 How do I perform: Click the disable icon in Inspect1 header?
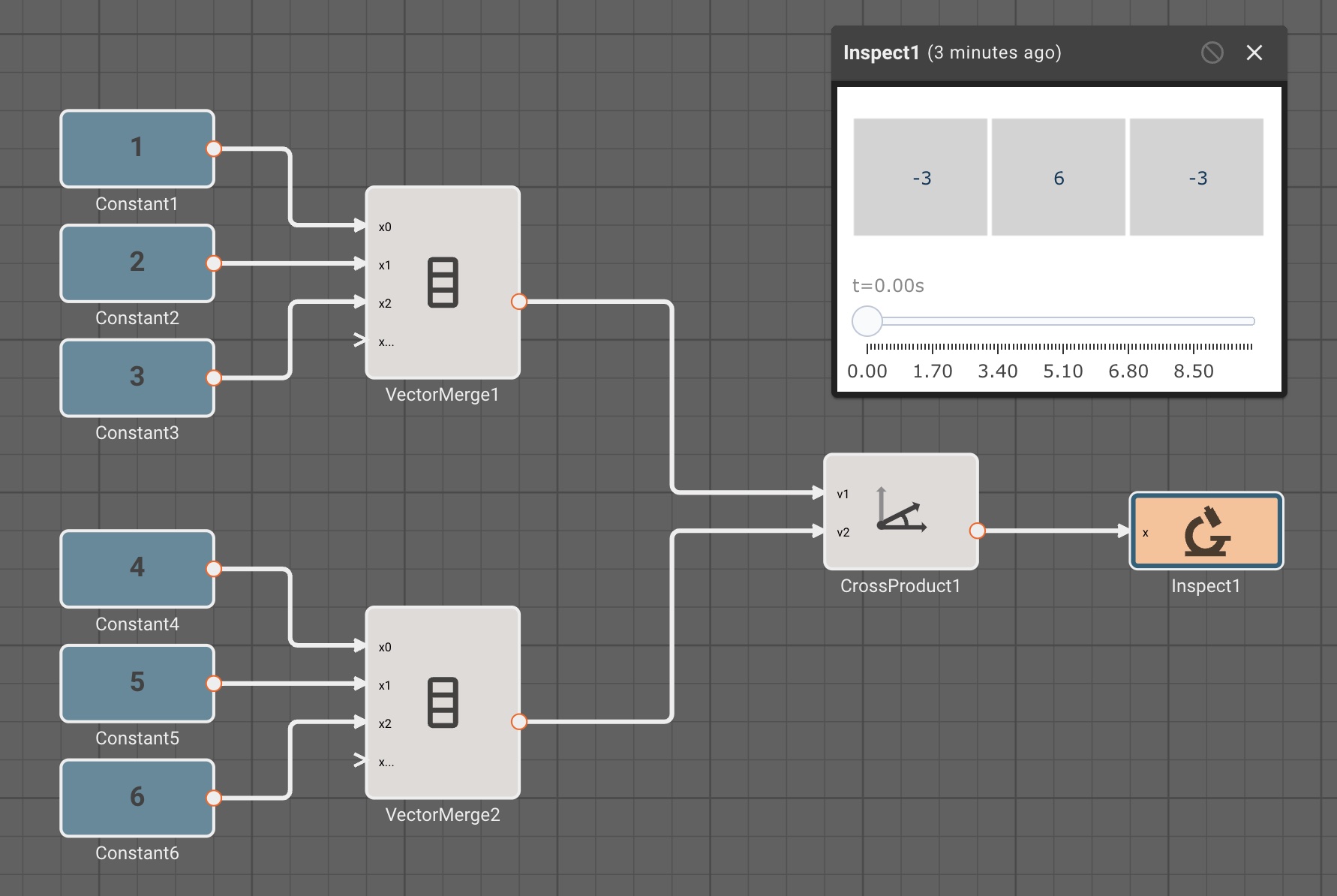[x=1212, y=53]
